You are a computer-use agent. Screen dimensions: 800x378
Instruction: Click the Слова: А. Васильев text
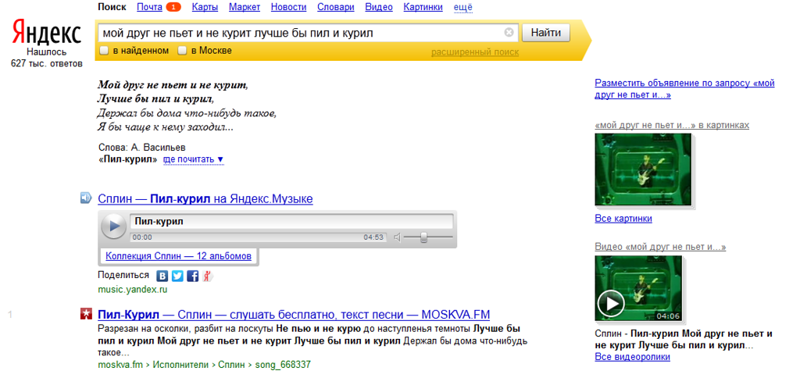click(x=142, y=148)
